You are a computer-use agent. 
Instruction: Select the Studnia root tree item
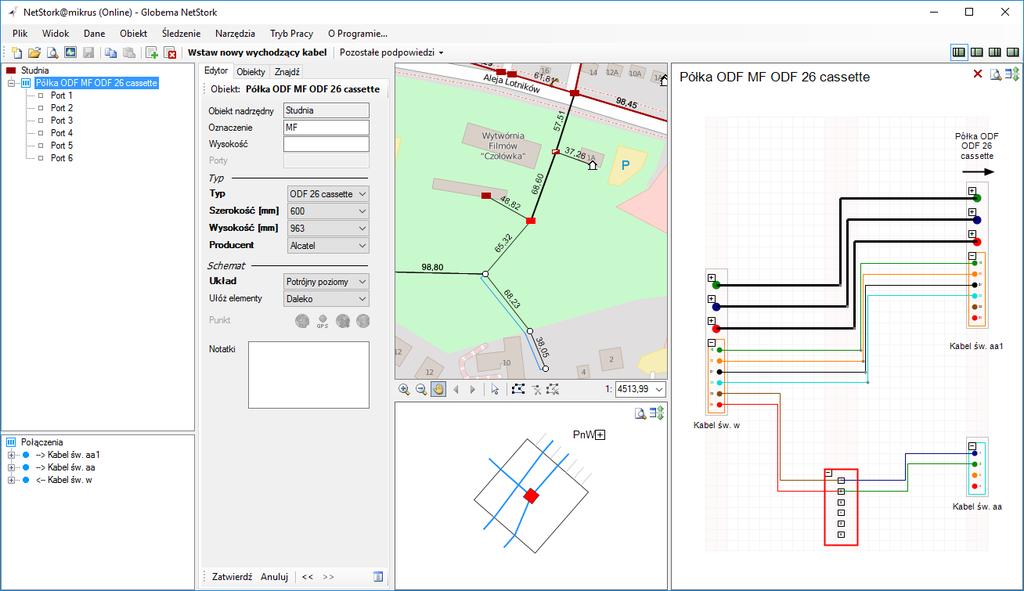[x=35, y=71]
